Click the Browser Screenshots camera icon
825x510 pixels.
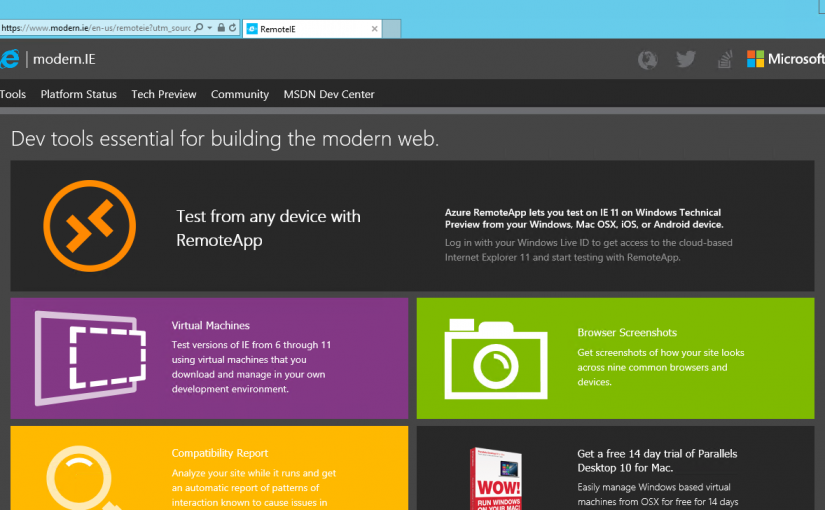pos(496,359)
